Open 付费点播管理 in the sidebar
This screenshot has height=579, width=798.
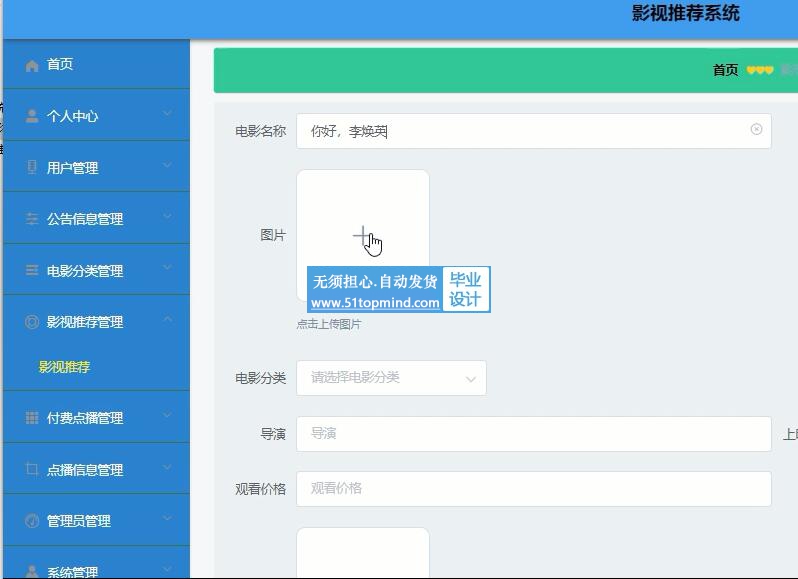(96, 418)
